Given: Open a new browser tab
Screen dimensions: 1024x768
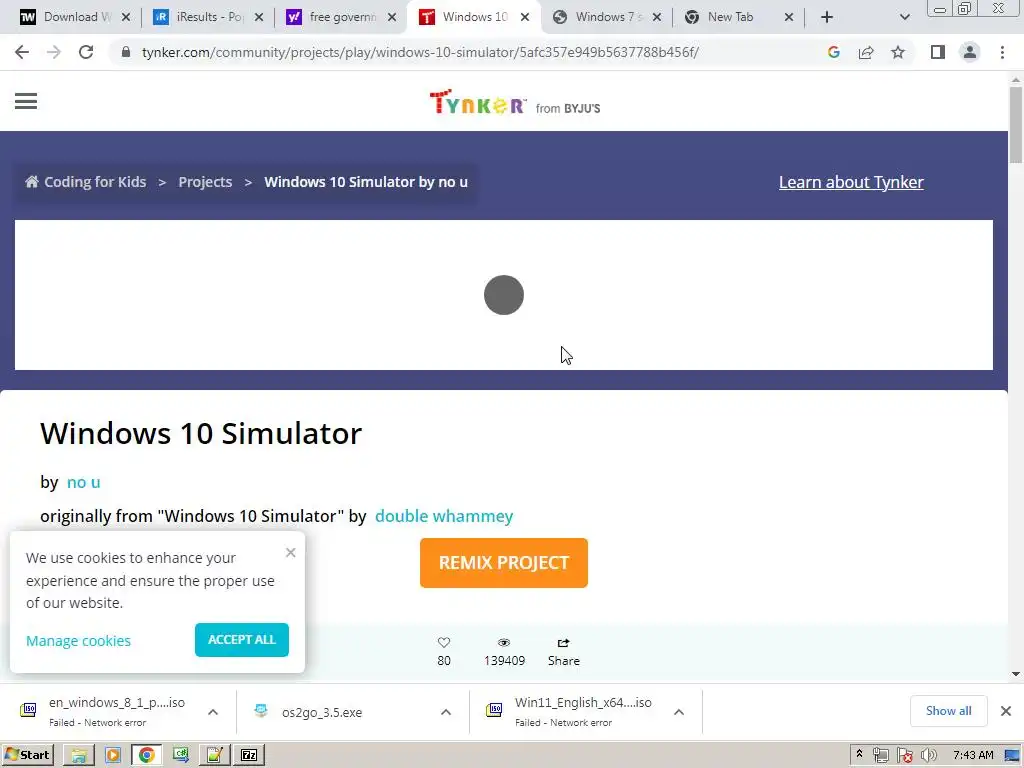Looking at the screenshot, I should tap(827, 17).
